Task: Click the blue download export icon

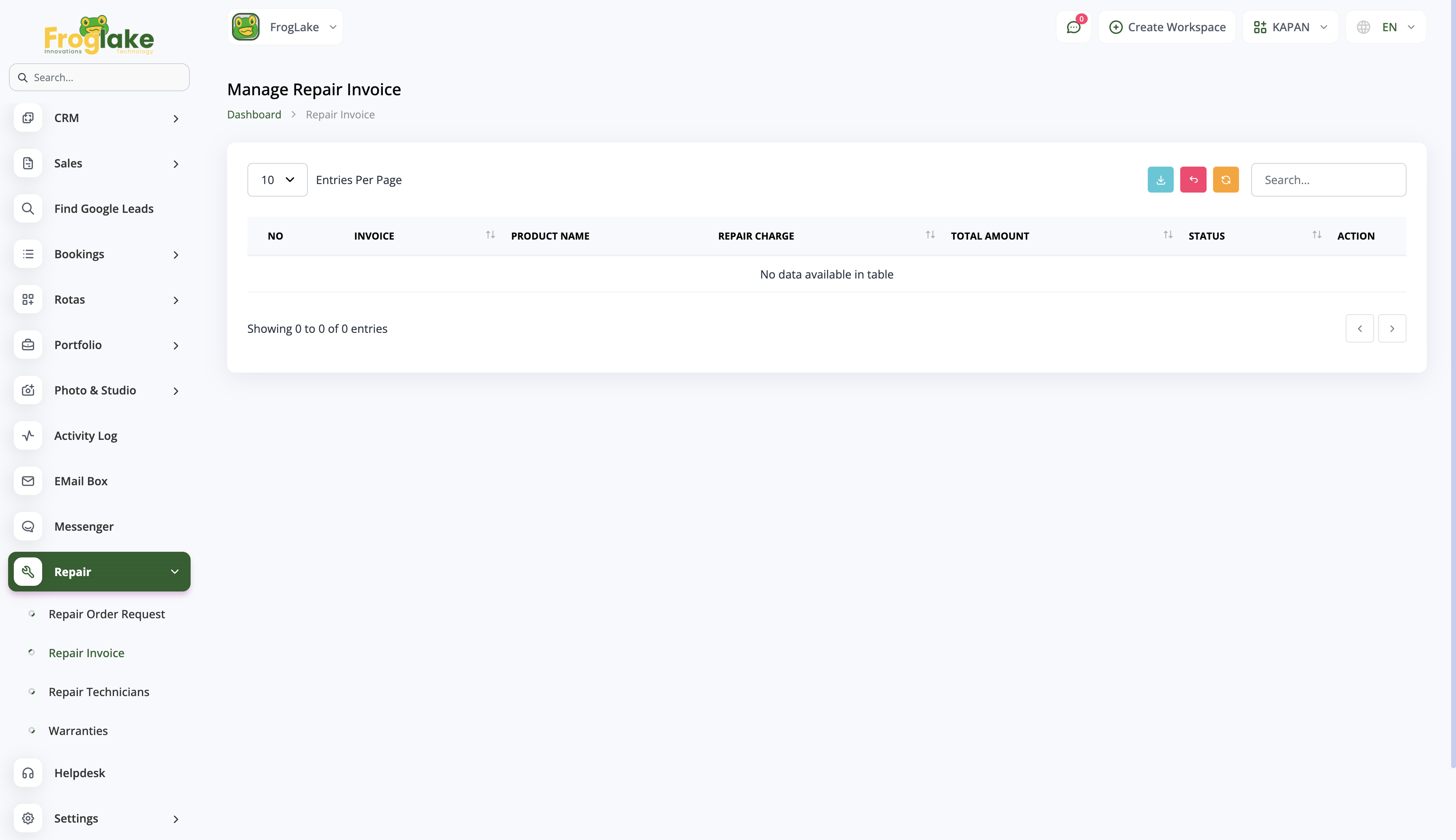Action: (1160, 180)
